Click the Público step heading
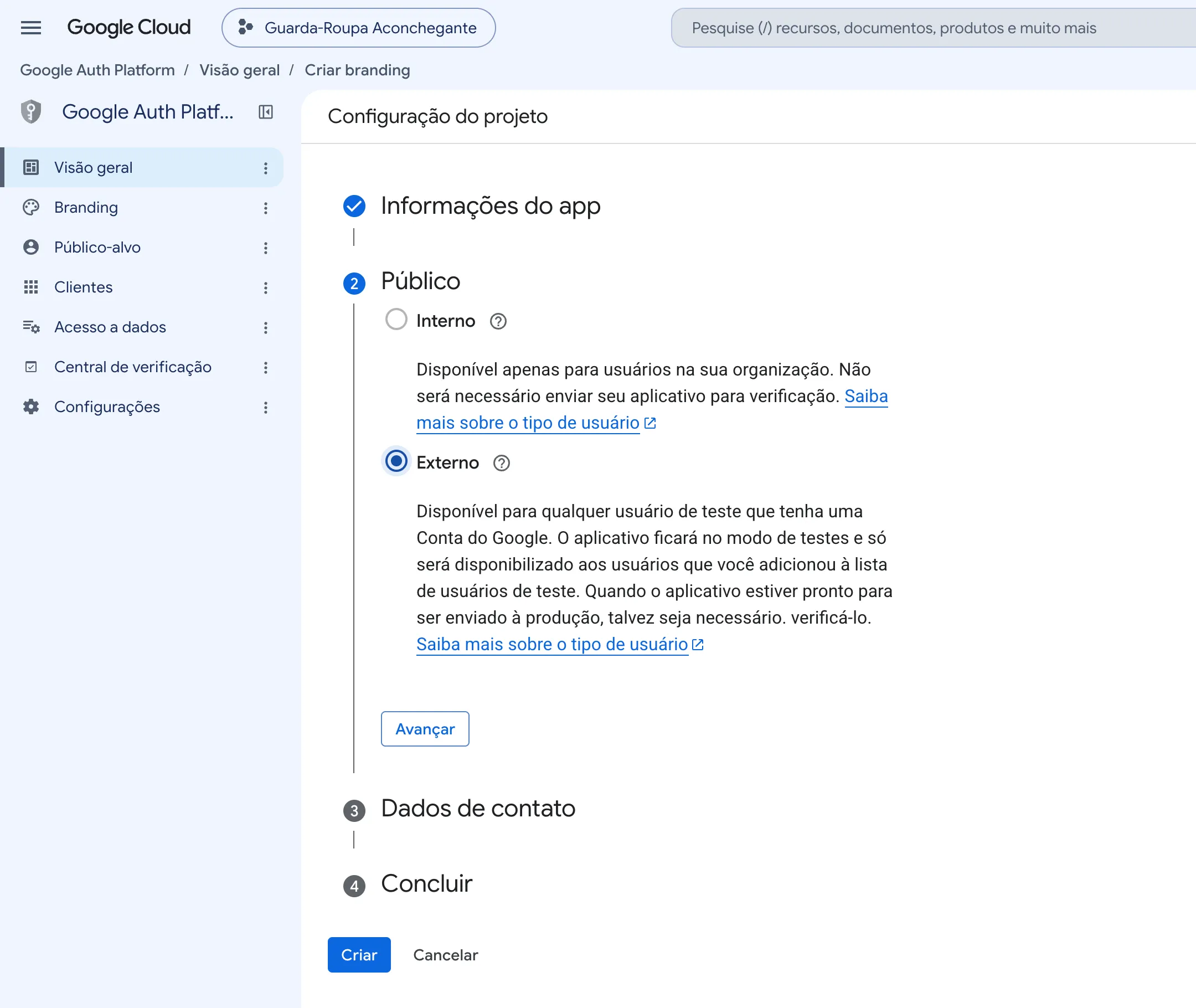1196x1008 pixels. coord(420,281)
